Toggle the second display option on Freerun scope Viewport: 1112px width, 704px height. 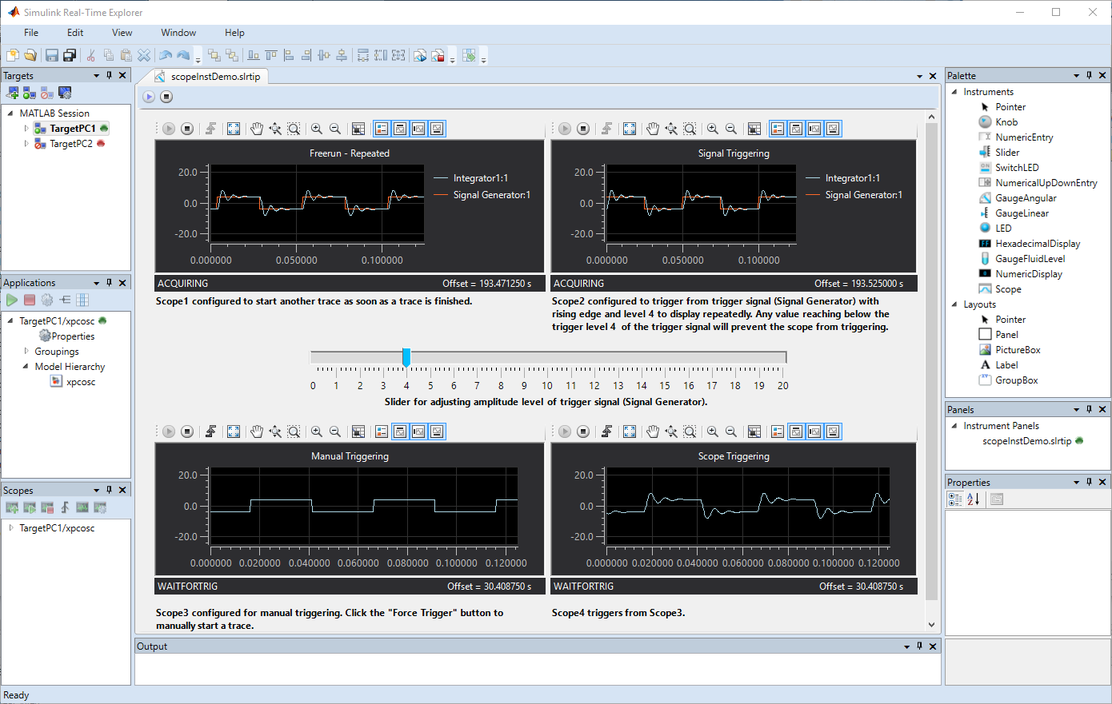point(400,128)
